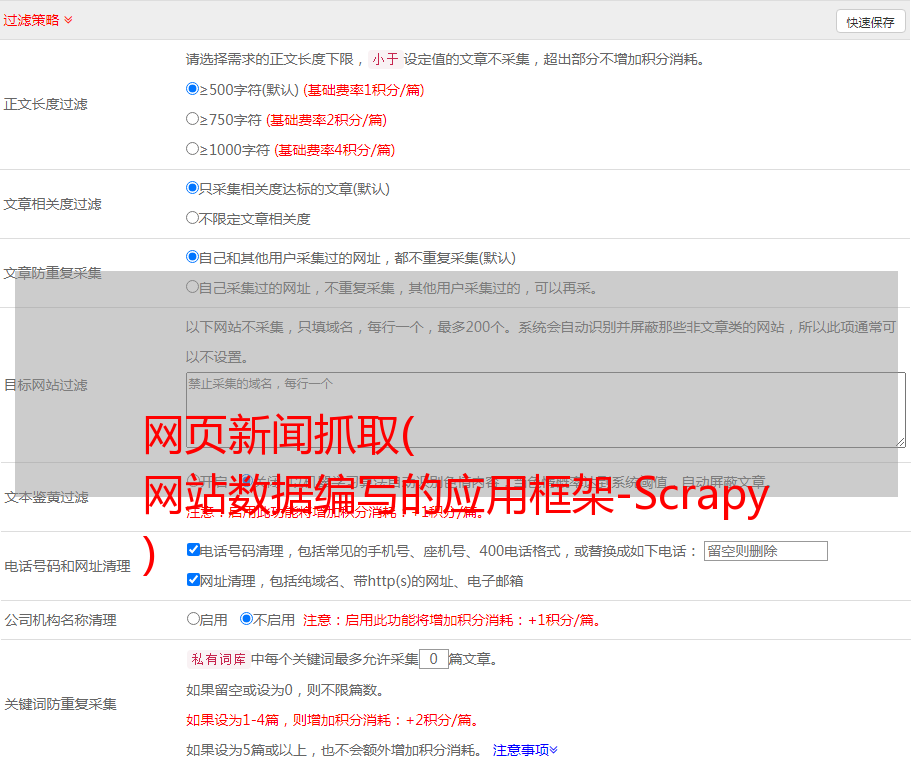The width and height of the screenshot is (912, 768).
Task: Click the 文本鉴黄过滤 label
Action: (47, 497)
